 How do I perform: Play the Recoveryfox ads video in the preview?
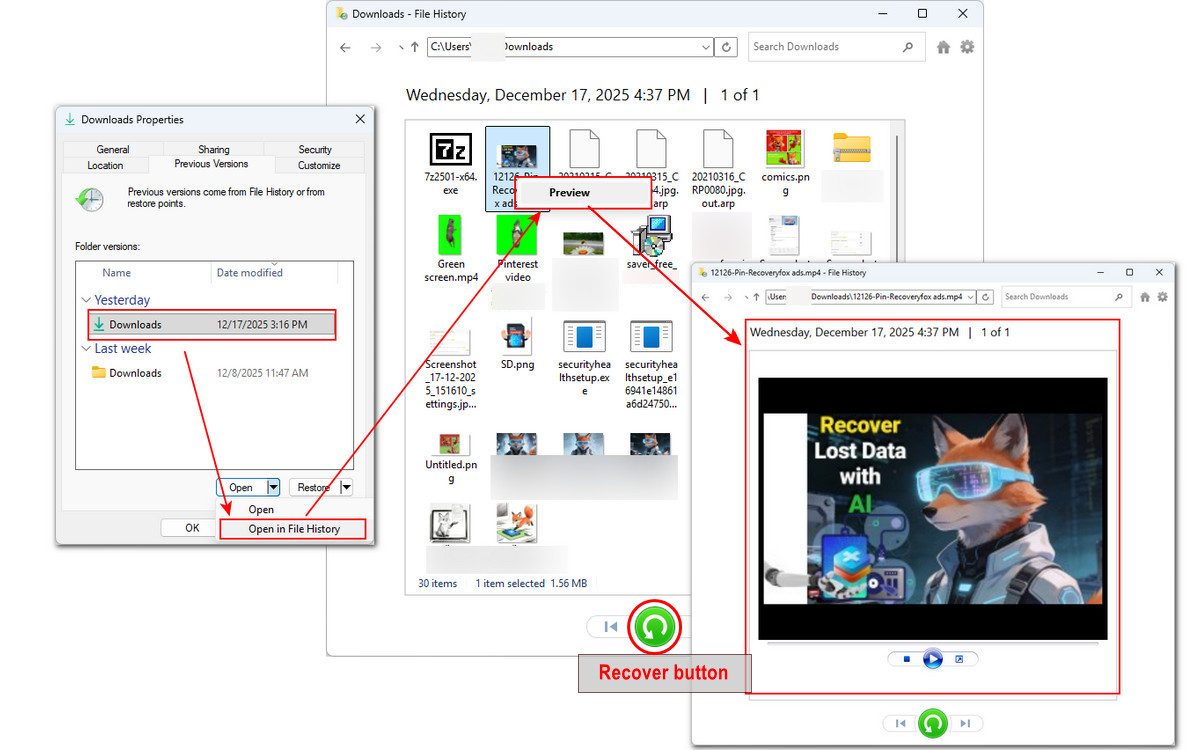(x=932, y=658)
